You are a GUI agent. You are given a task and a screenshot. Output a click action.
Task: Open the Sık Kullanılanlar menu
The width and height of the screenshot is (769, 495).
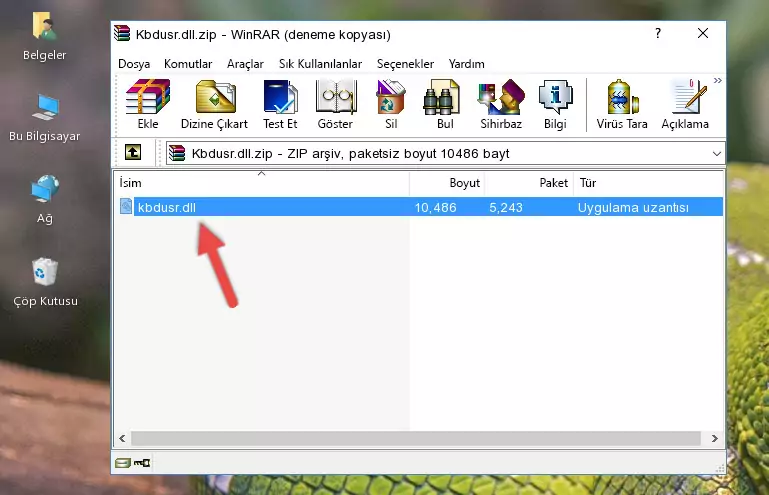coord(320,64)
